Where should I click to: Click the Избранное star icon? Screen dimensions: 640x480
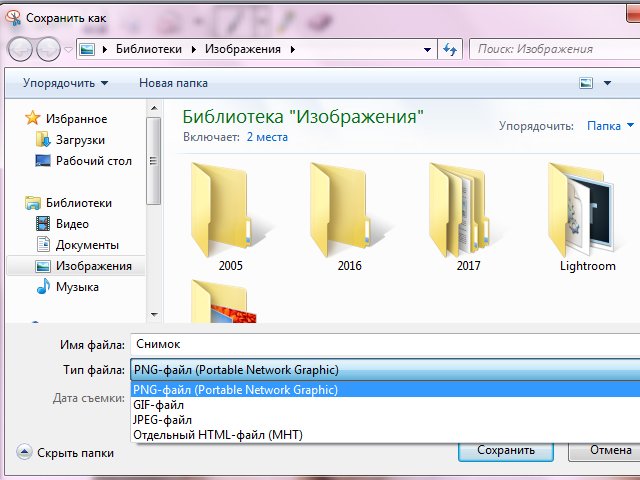33,118
